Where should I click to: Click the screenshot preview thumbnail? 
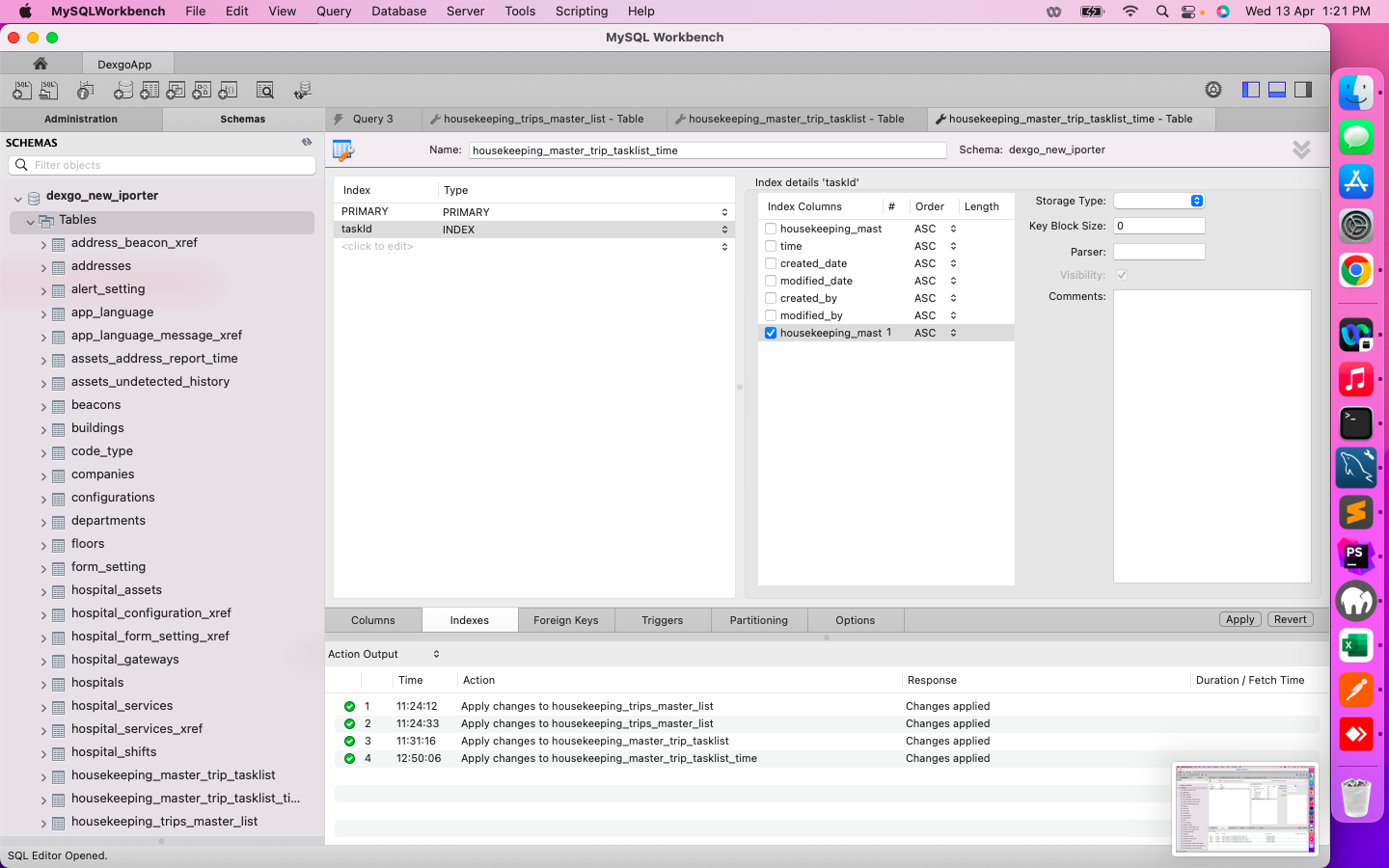1245,809
